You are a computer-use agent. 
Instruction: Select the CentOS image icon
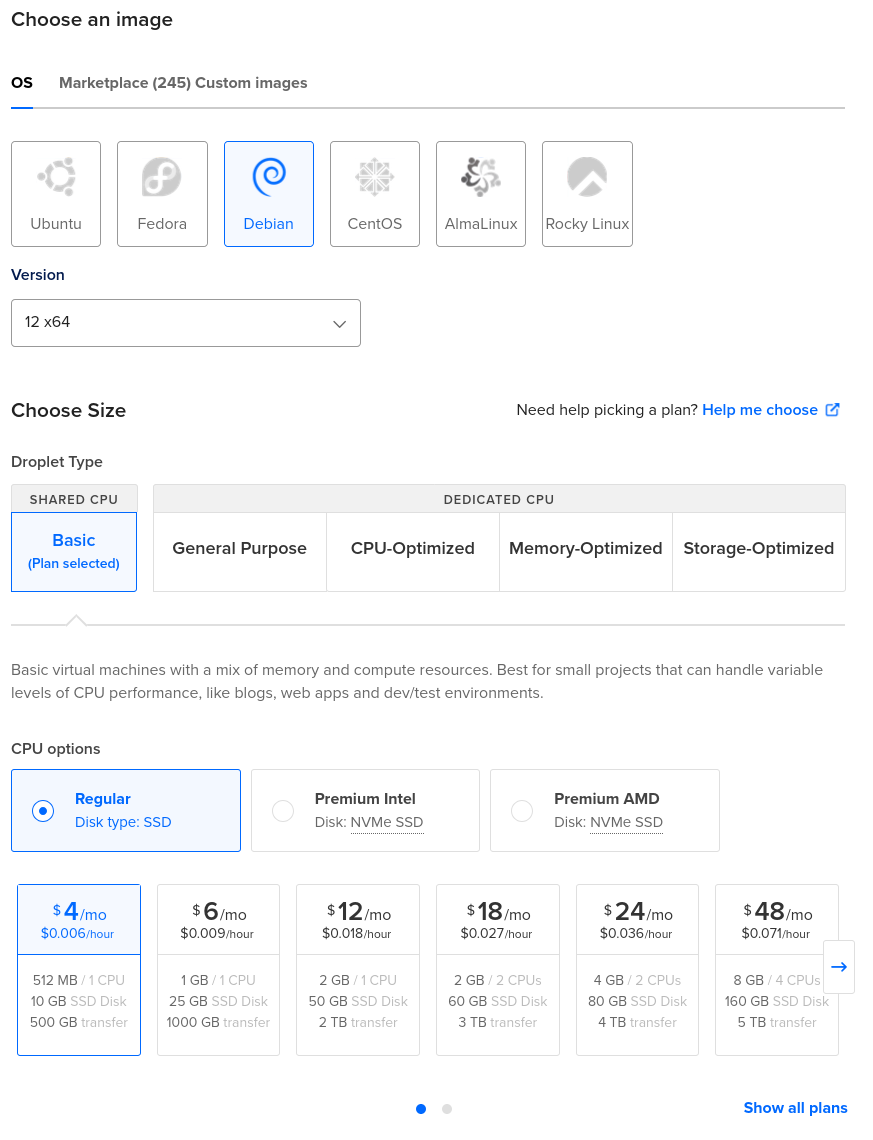click(x=375, y=178)
